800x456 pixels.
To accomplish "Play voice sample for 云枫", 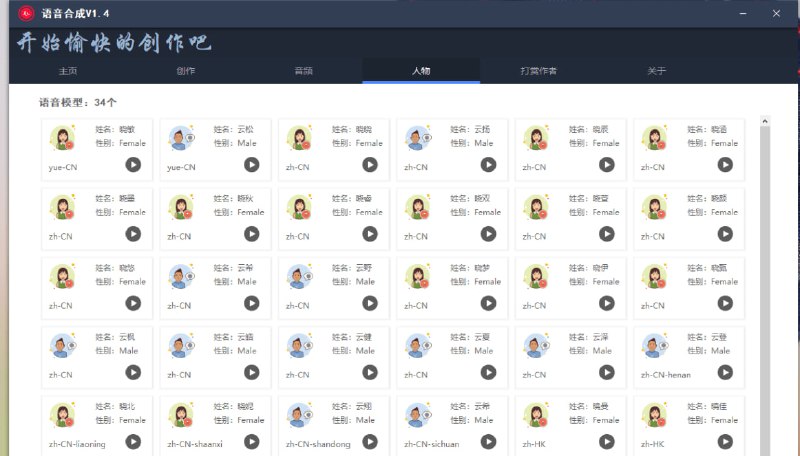I will point(133,373).
